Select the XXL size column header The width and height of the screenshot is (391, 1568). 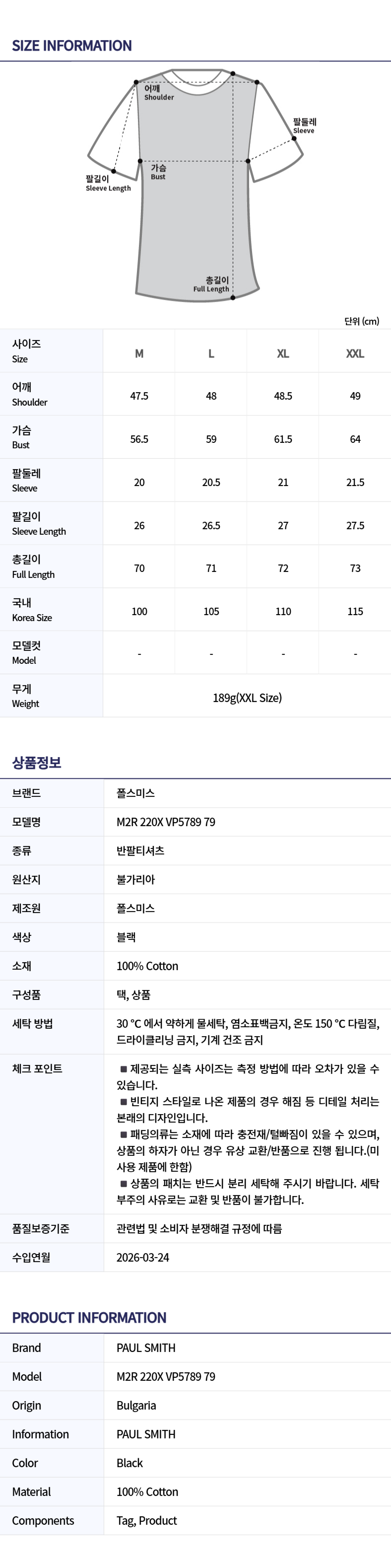point(355,354)
